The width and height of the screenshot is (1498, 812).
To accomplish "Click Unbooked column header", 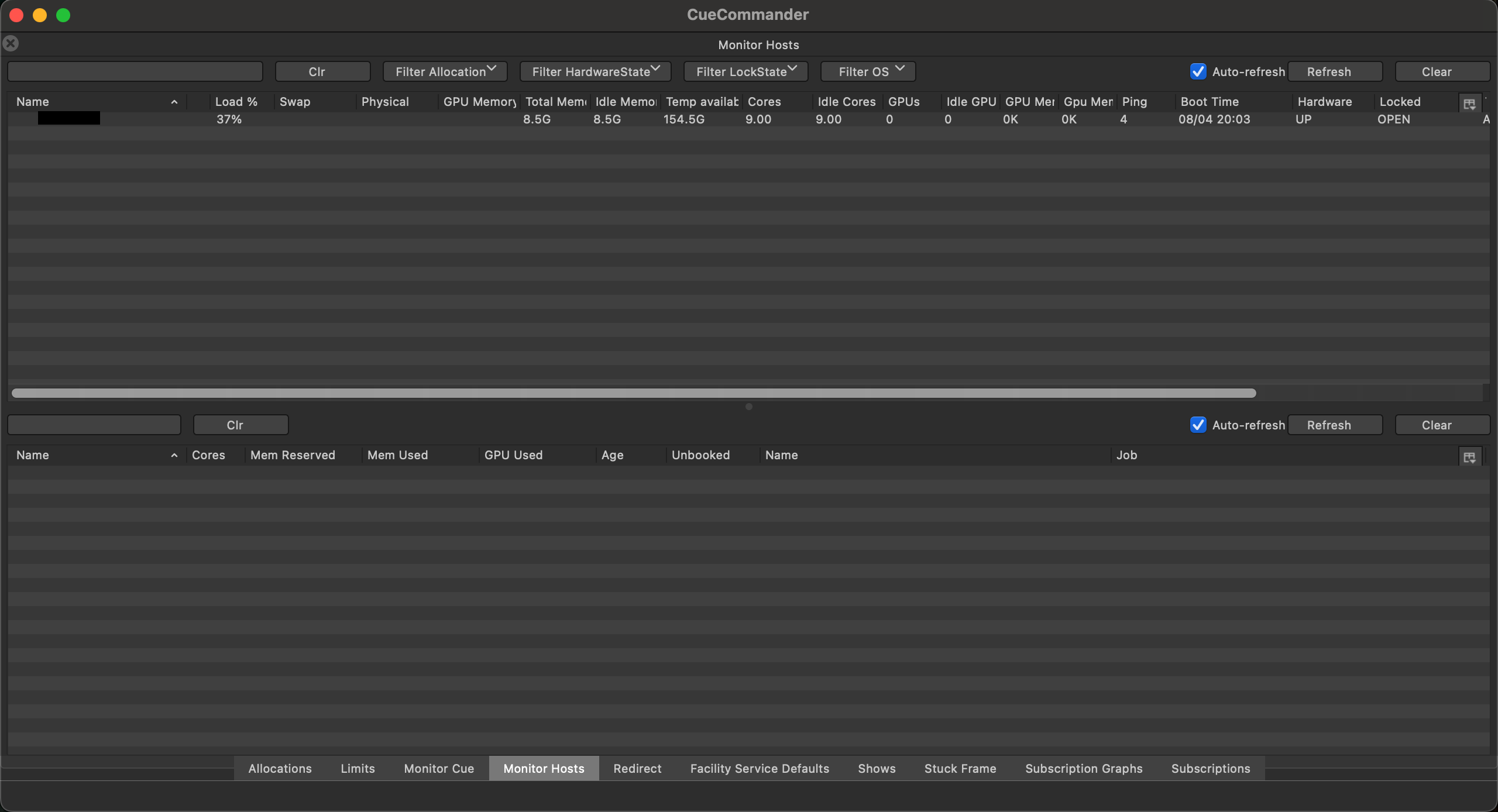I will click(713, 455).
